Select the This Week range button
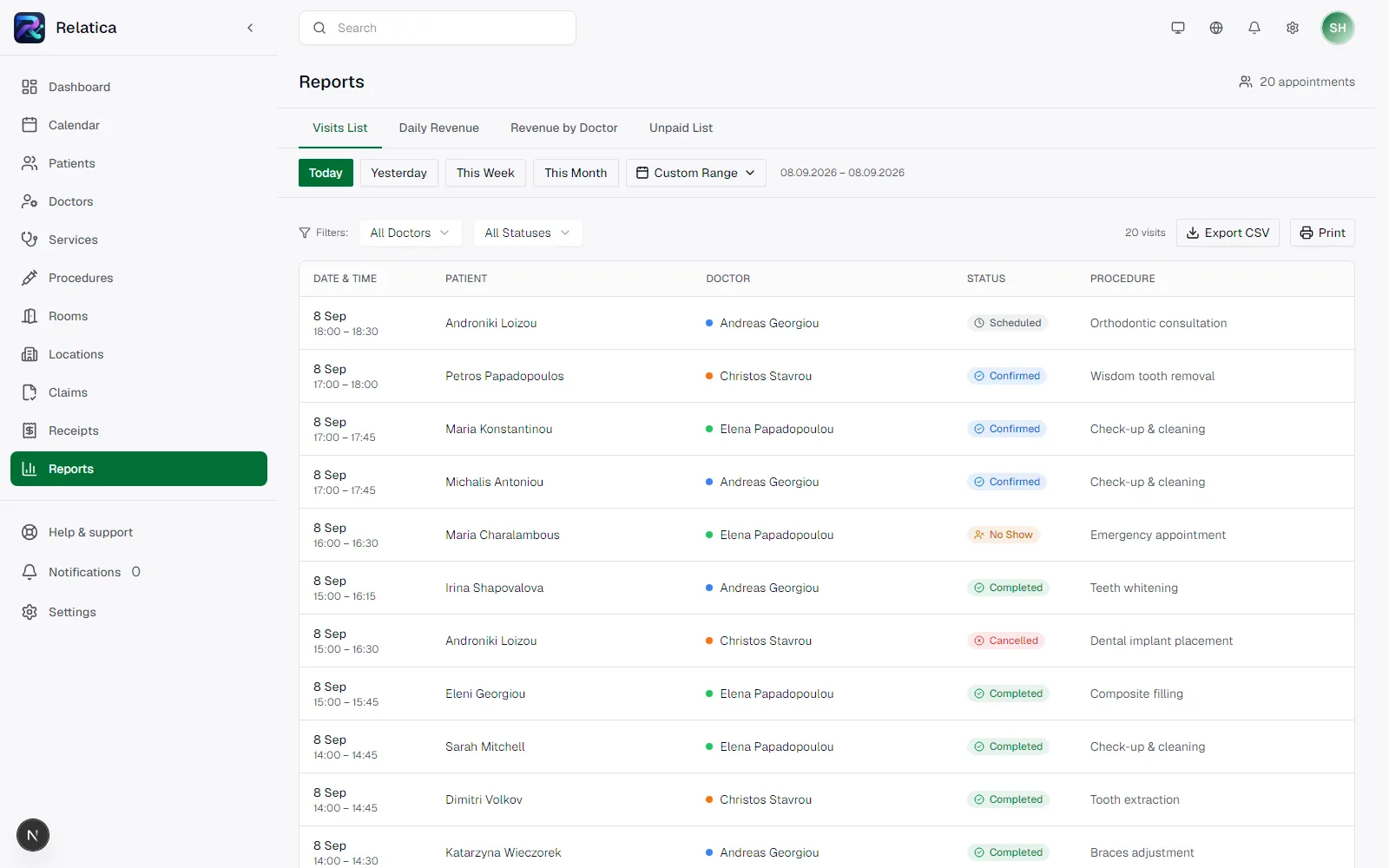Screen dimensions: 1389x868 485,173
